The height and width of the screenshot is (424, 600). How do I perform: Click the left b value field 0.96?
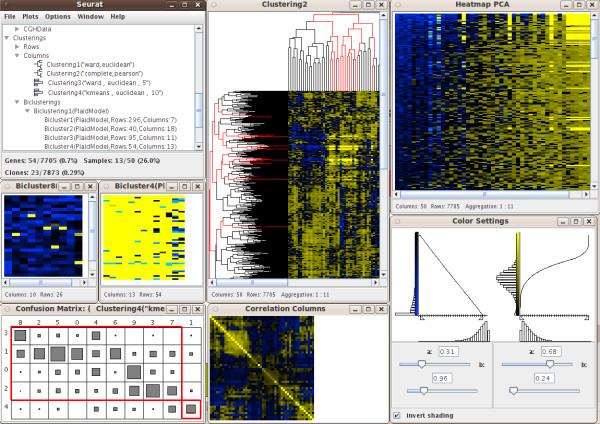442,378
